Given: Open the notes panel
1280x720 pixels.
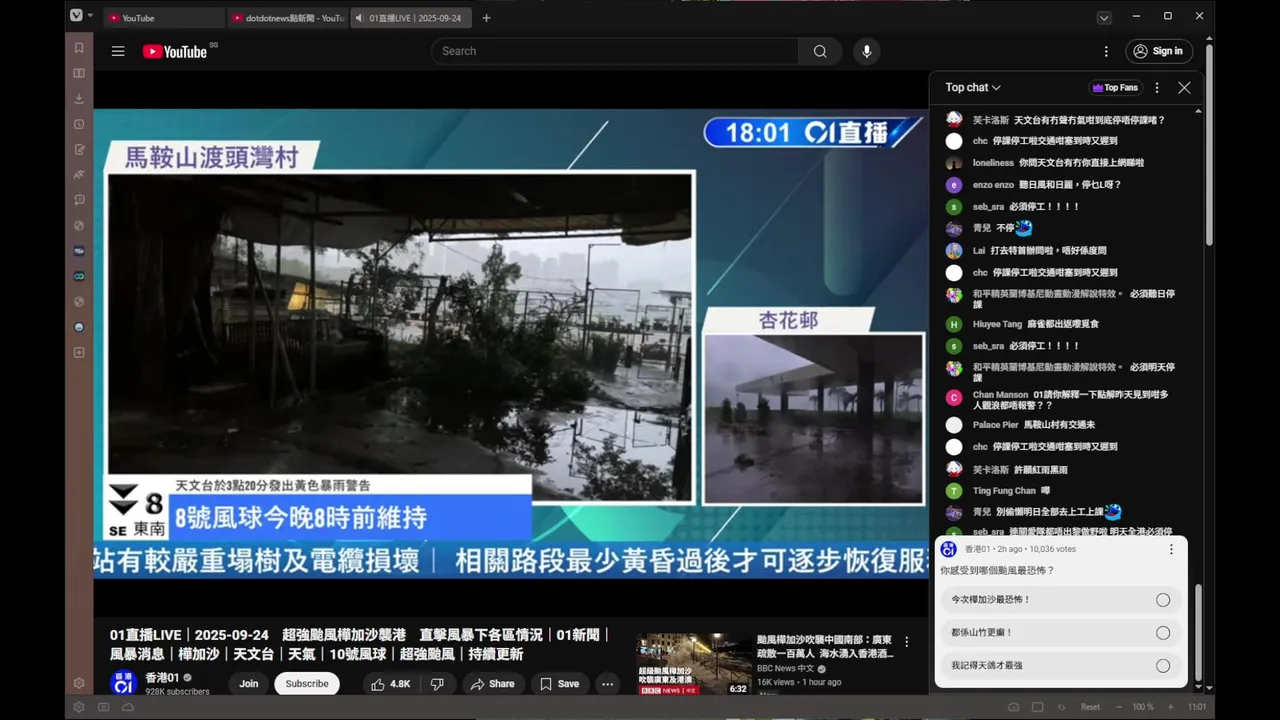Looking at the screenshot, I should coord(79,149).
